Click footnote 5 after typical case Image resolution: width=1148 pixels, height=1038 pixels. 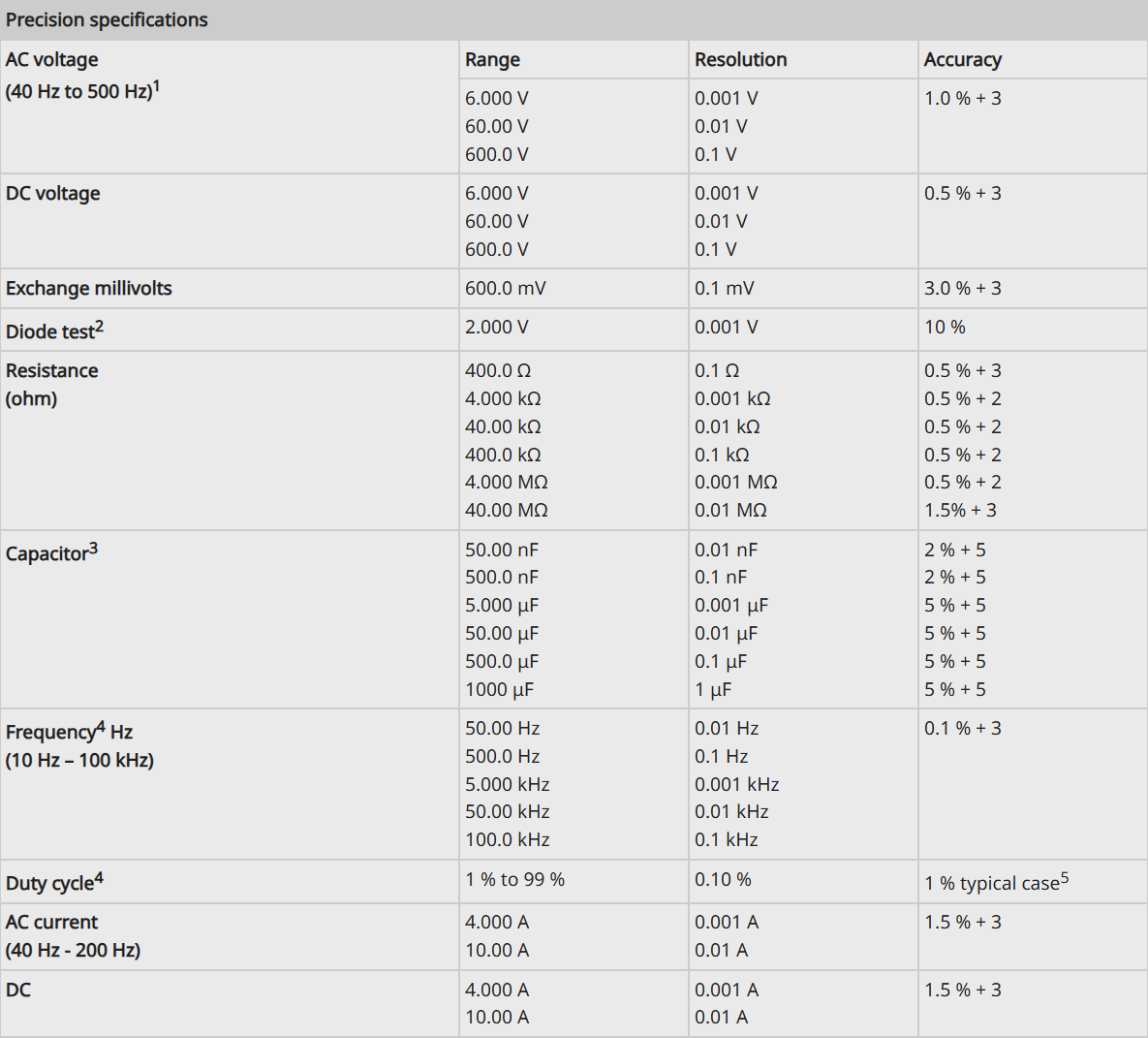(1065, 877)
